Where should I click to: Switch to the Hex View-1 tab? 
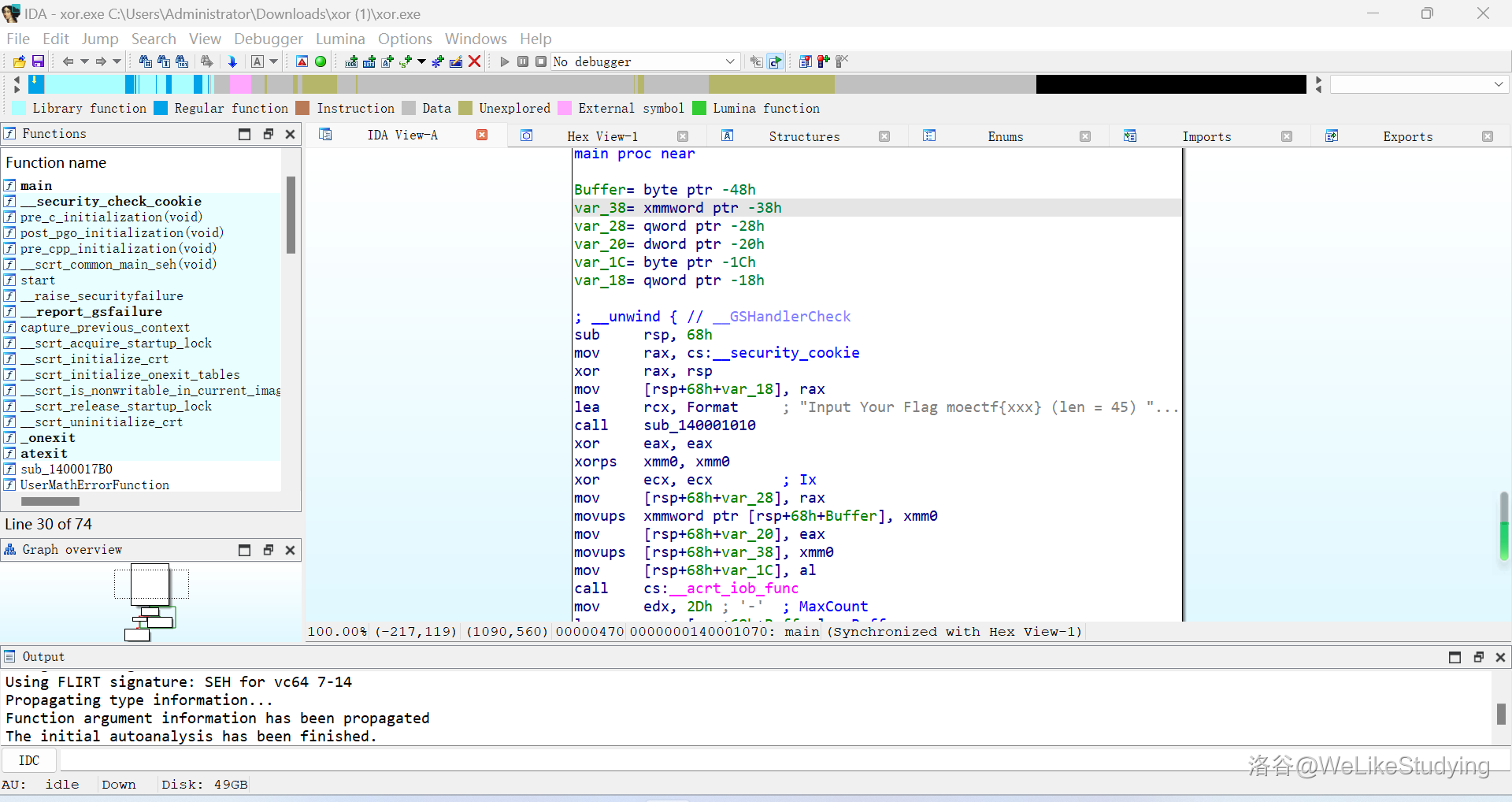pos(602,136)
